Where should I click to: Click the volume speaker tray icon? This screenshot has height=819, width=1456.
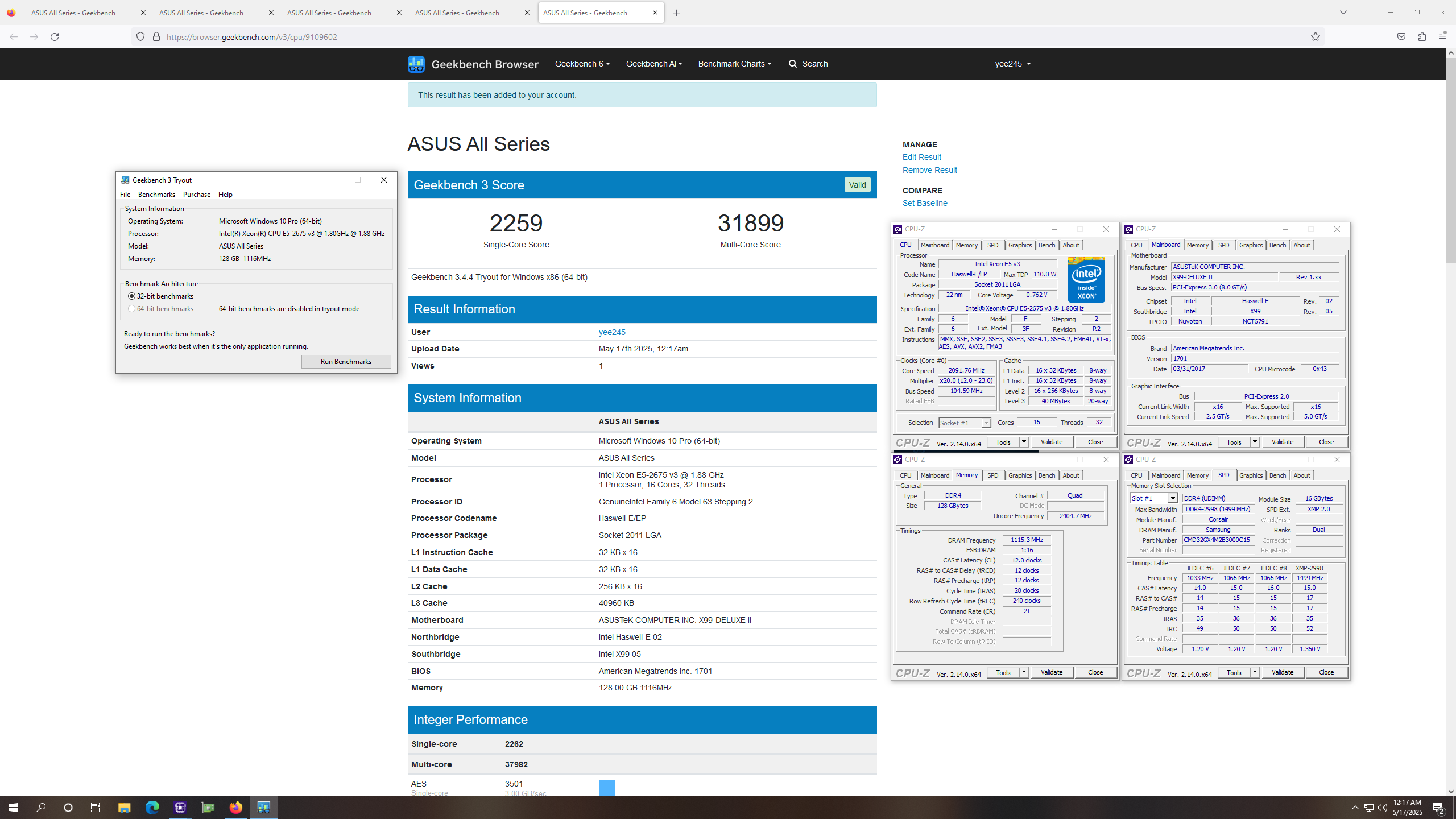point(1383,808)
